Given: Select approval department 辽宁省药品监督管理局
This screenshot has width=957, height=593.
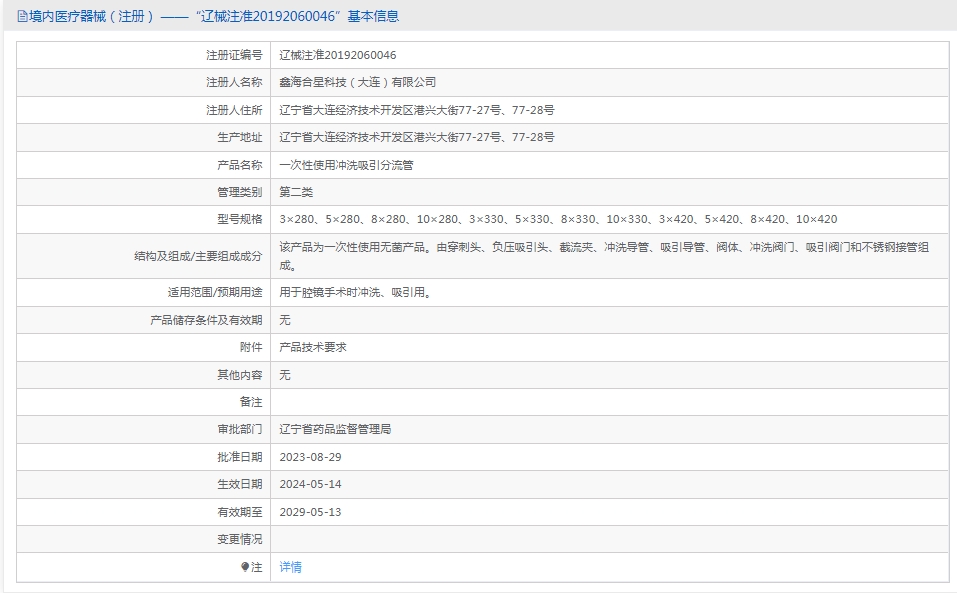Looking at the screenshot, I should (x=335, y=429).
